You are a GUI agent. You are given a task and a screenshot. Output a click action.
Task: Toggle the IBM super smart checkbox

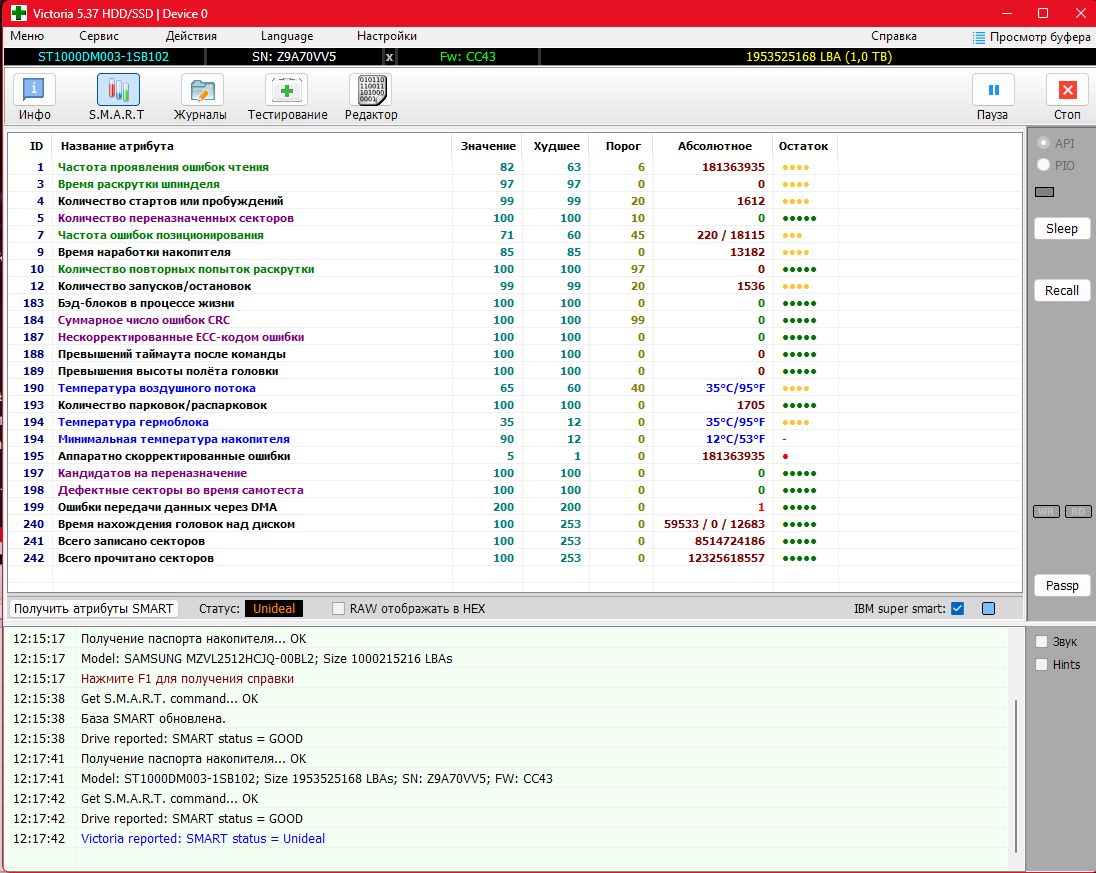pyautogui.click(x=957, y=608)
